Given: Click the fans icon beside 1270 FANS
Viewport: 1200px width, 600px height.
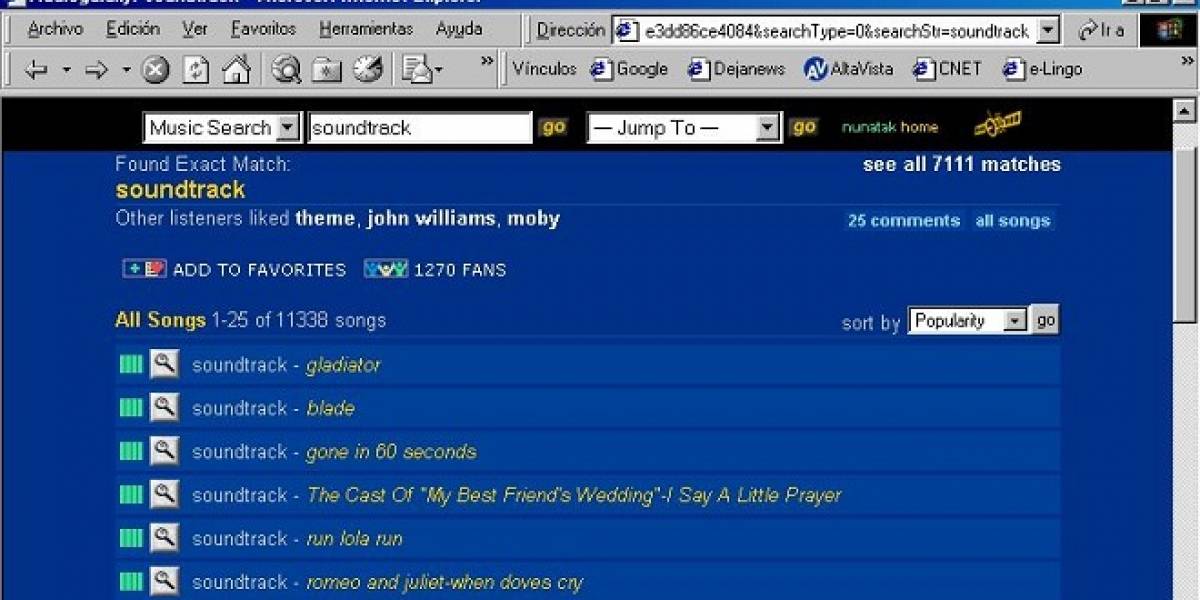Looking at the screenshot, I should click(385, 268).
